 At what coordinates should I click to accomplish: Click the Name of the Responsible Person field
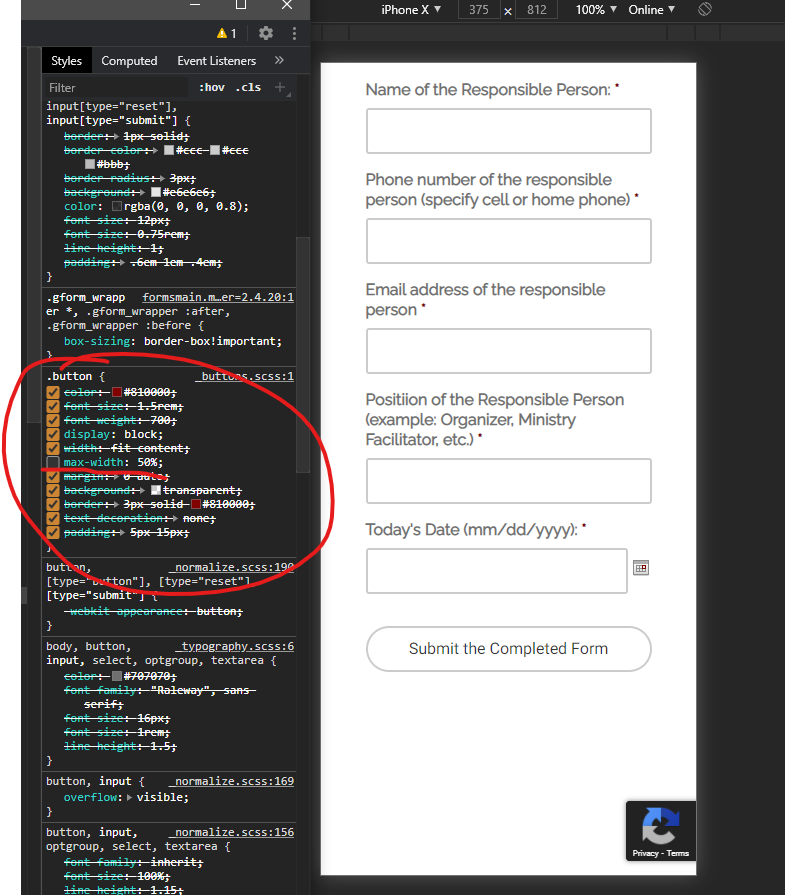508,131
